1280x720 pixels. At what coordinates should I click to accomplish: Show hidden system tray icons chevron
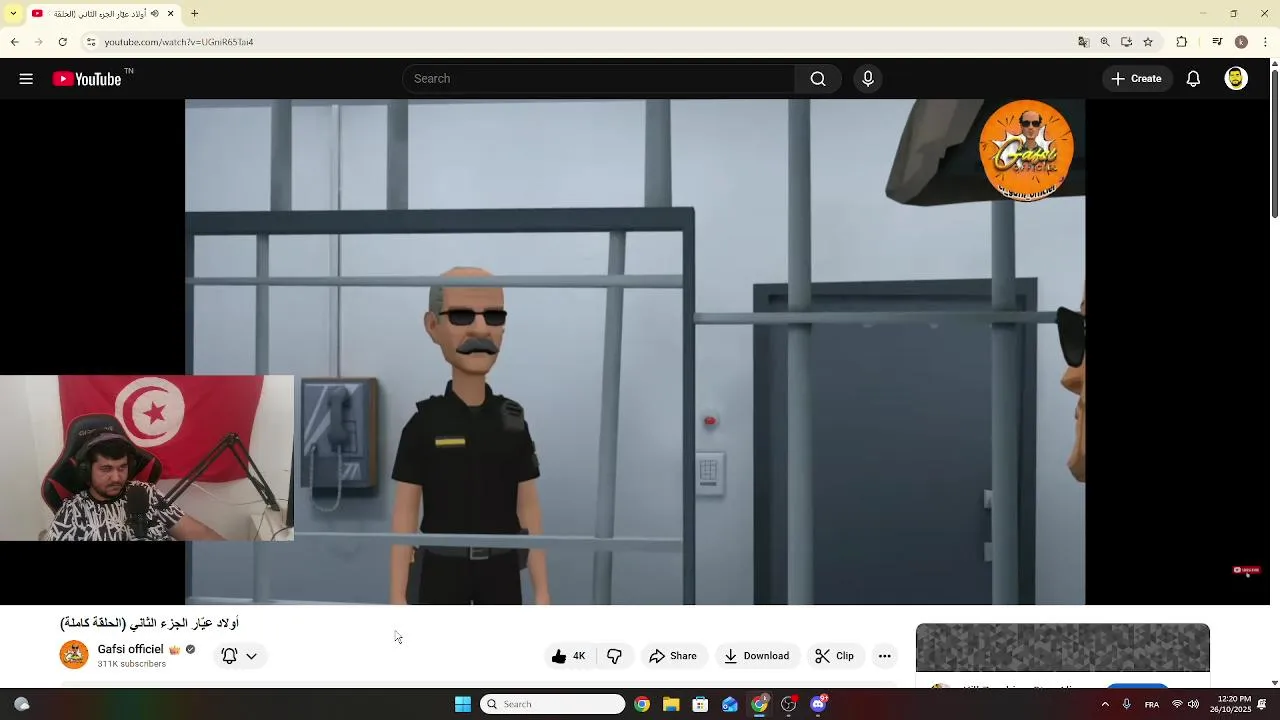(1105, 704)
